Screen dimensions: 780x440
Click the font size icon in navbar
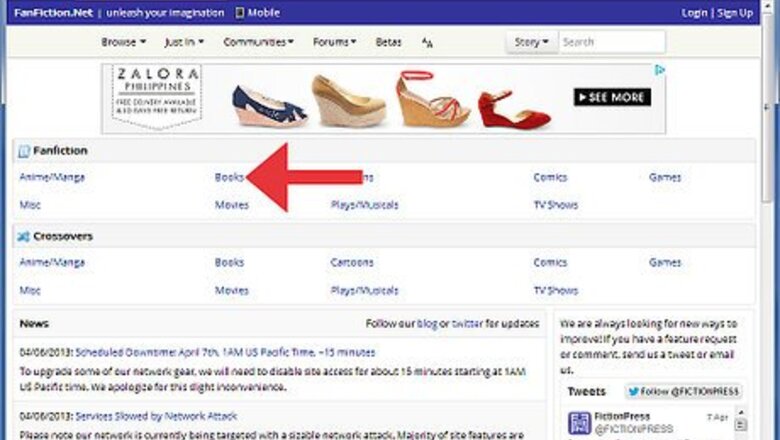pos(427,43)
